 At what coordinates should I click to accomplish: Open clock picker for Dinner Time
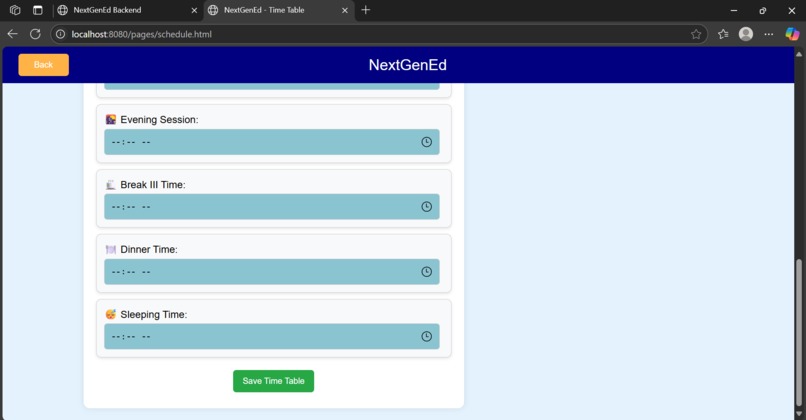point(427,272)
